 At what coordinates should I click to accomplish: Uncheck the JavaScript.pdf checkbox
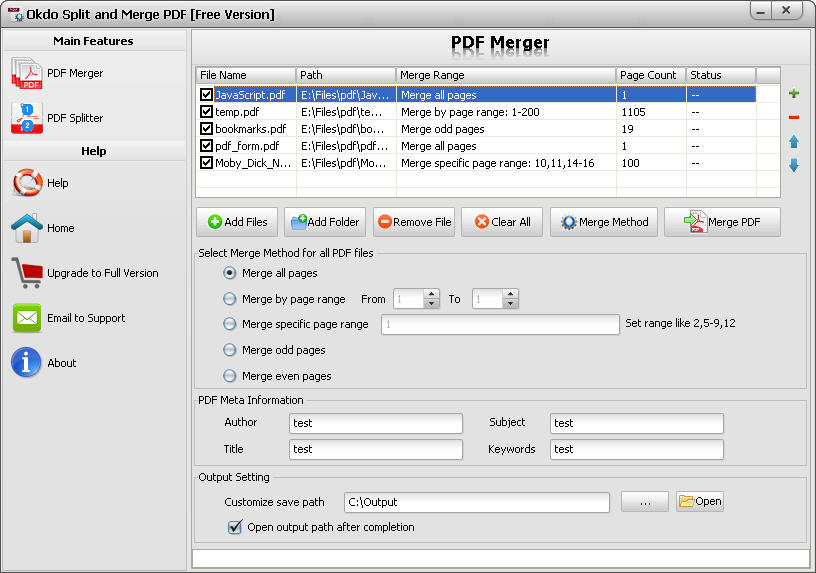207,94
